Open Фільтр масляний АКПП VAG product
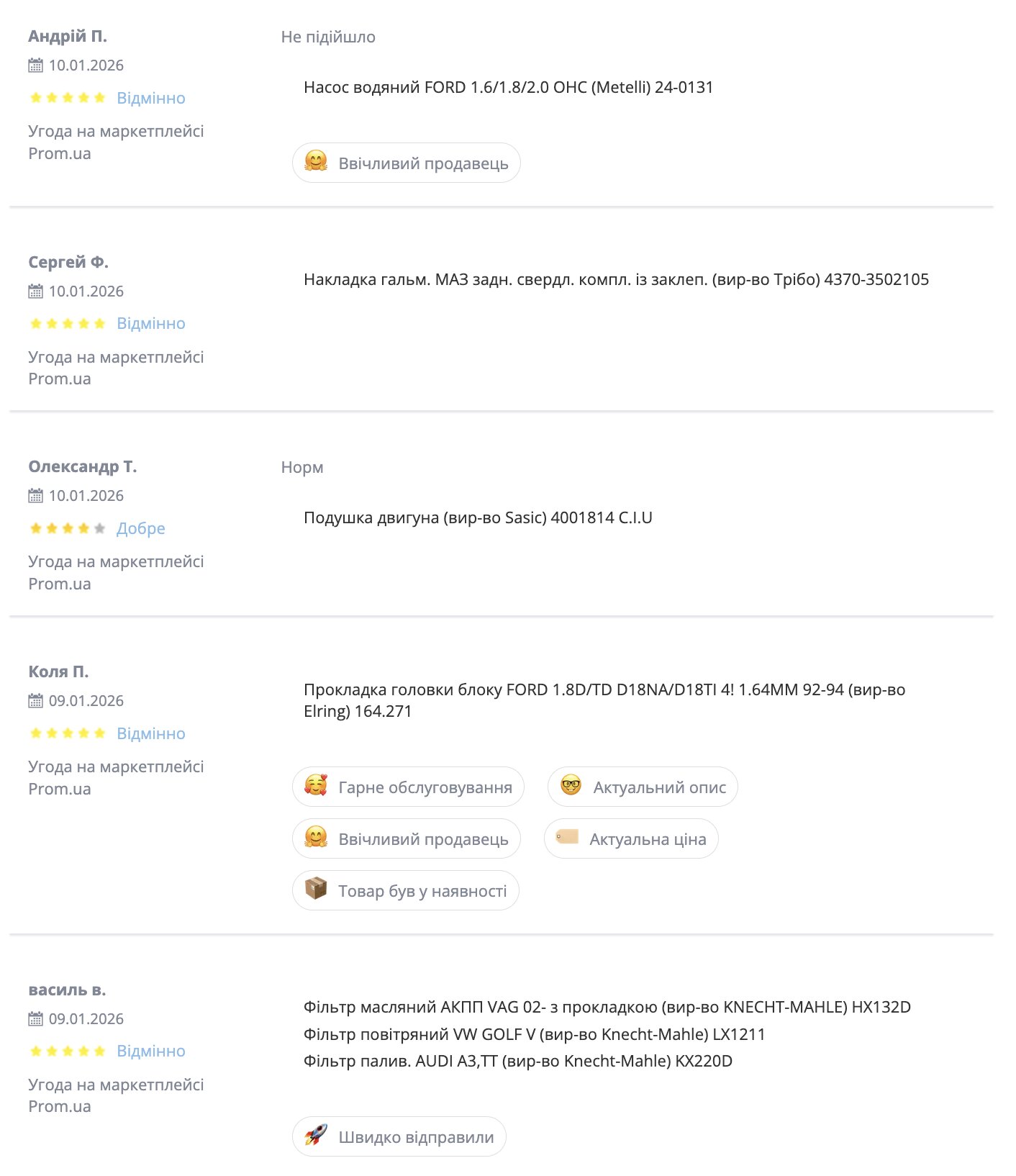Screen dimensions: 1016x1176 [607, 1008]
